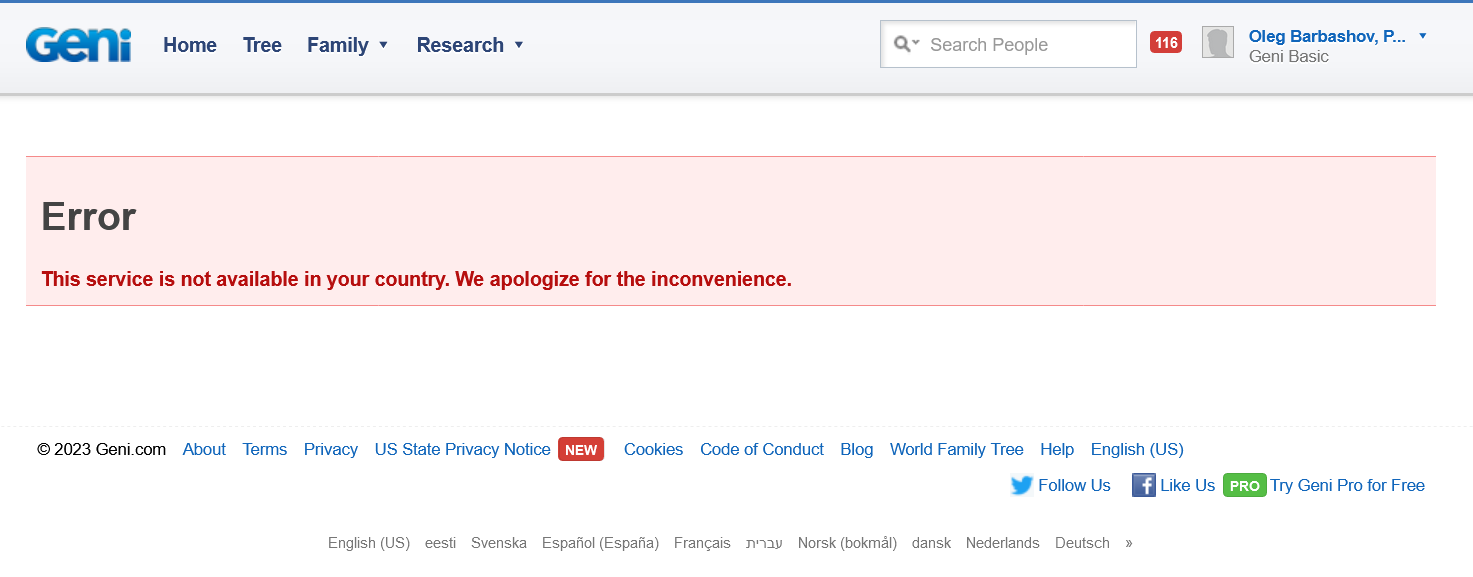Click the Geni logo

click(x=78, y=45)
